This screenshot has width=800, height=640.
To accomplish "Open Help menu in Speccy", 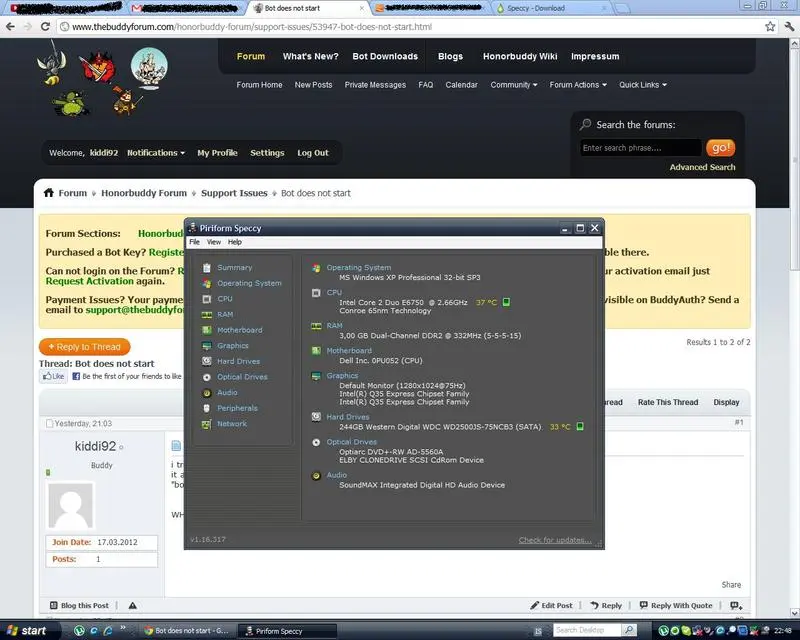I will pos(235,242).
